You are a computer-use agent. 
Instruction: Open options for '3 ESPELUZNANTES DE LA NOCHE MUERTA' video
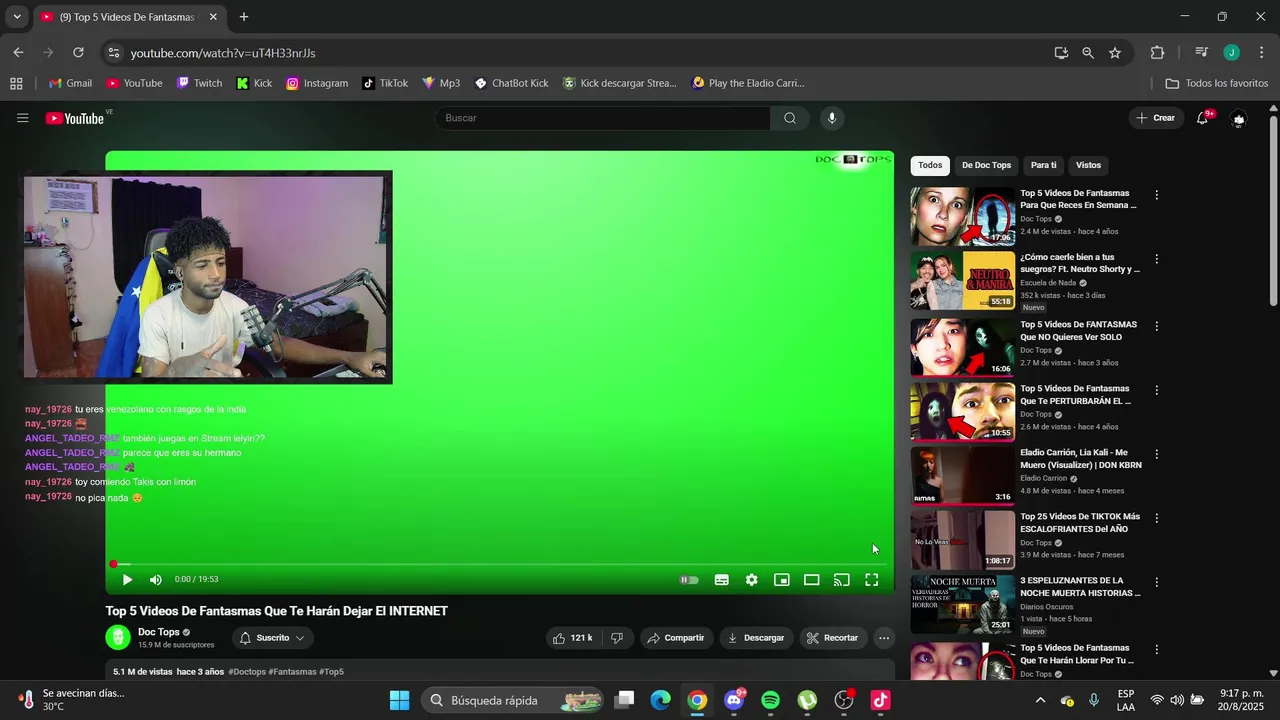1157,582
